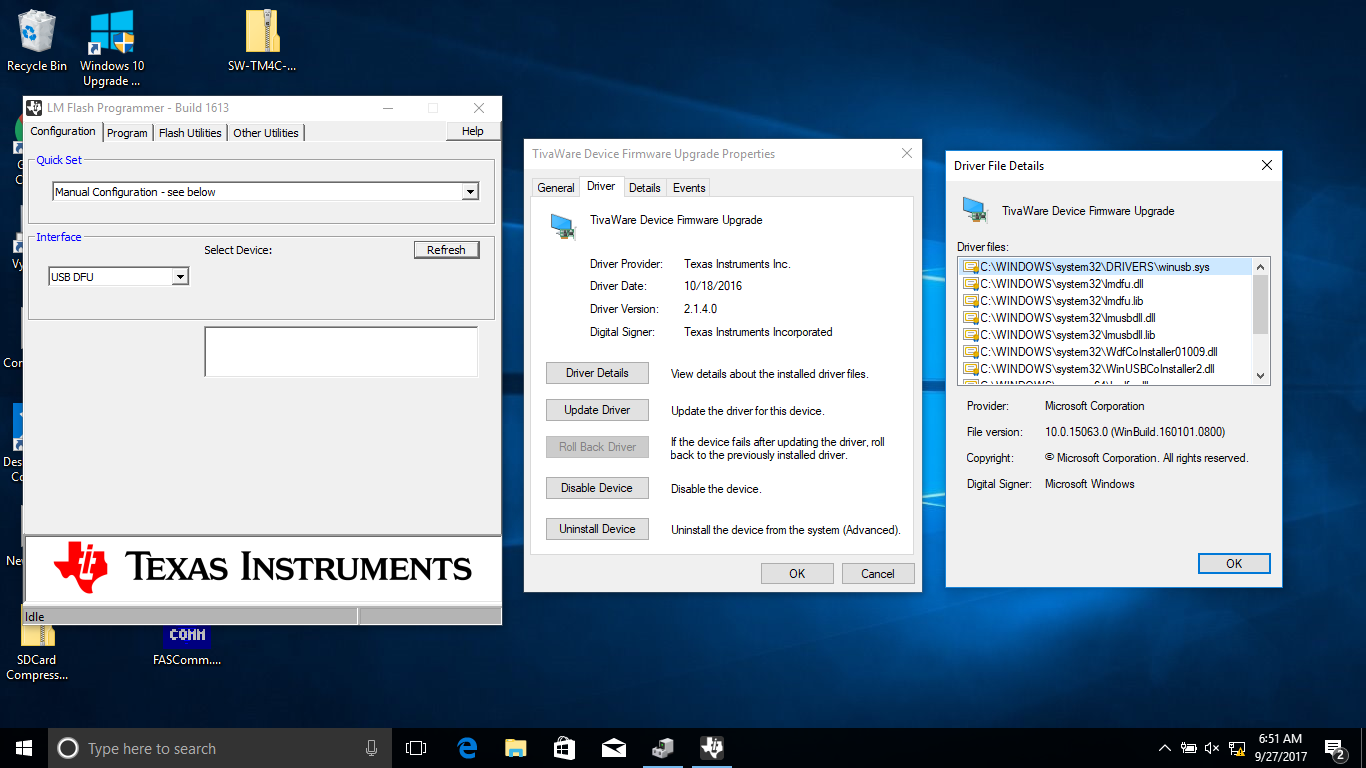Click the microphone icon in taskbar search

point(371,748)
